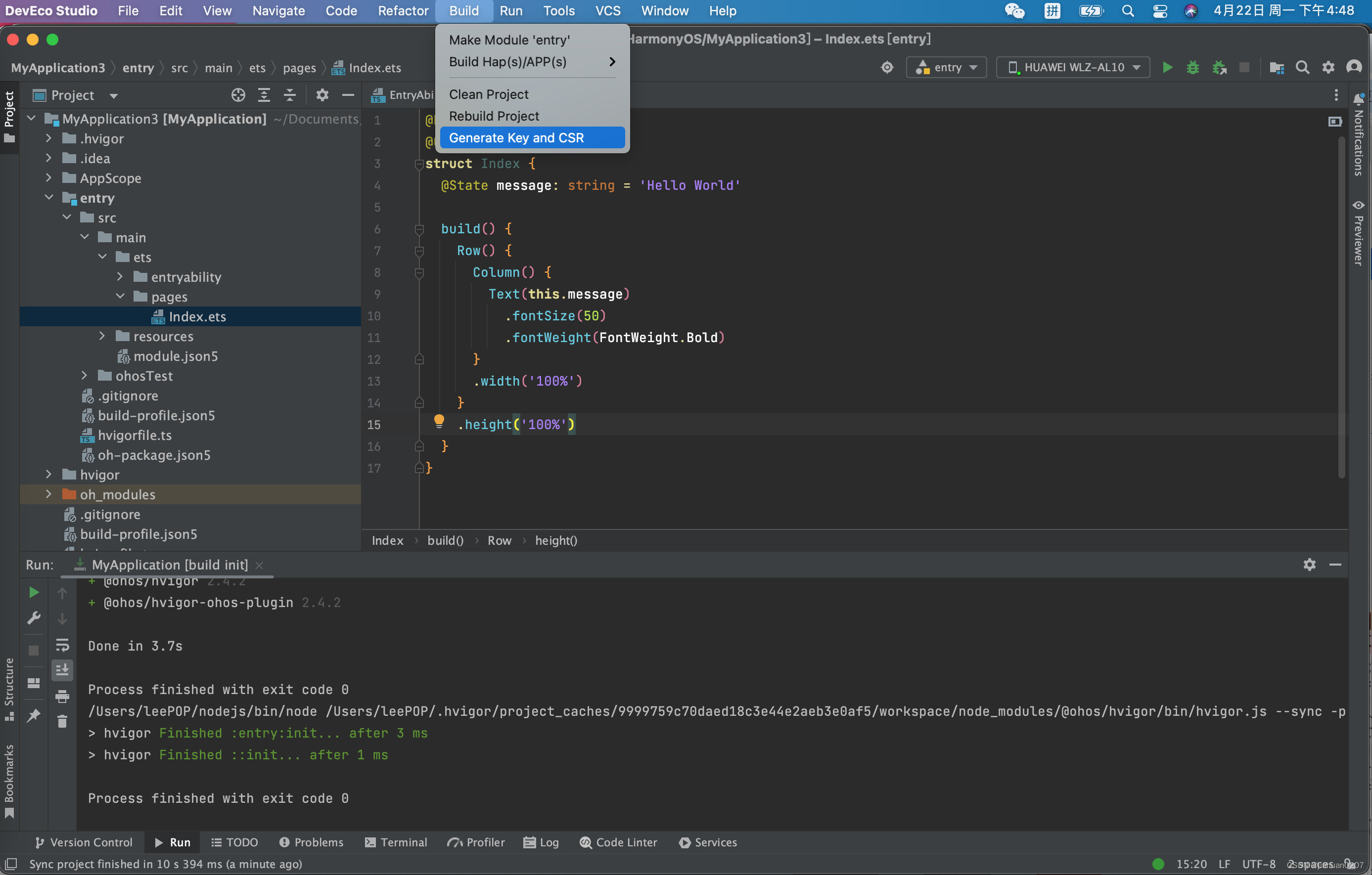Image resolution: width=1372 pixels, height=875 pixels.
Task: Open the Services tool window
Action: pyautogui.click(x=708, y=842)
